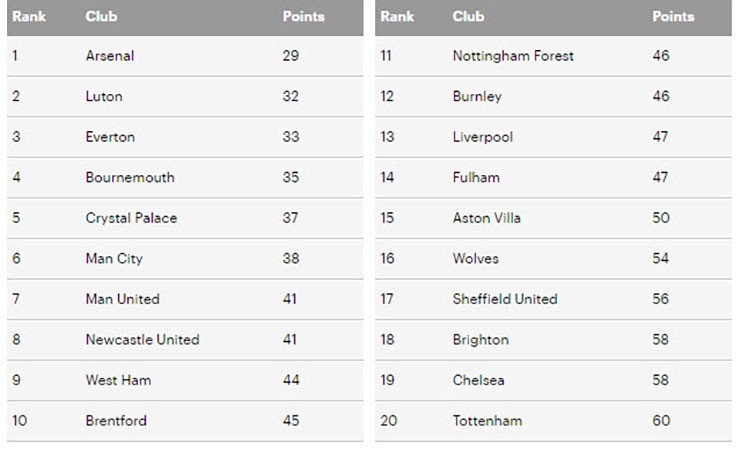Click the Rank header in left table

29,17
